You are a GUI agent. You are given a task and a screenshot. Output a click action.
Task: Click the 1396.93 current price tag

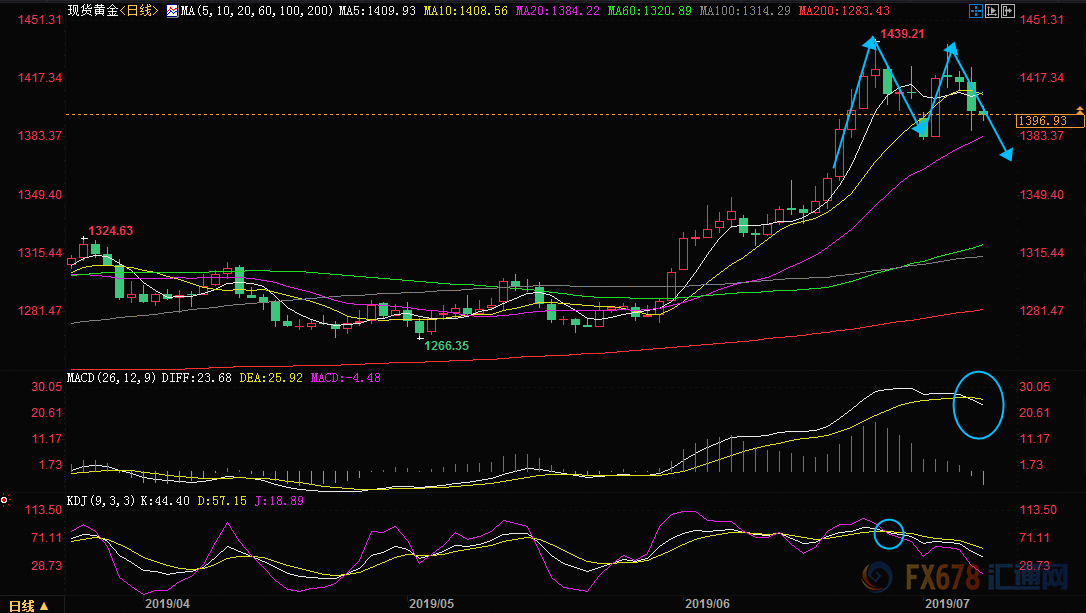click(x=1042, y=121)
